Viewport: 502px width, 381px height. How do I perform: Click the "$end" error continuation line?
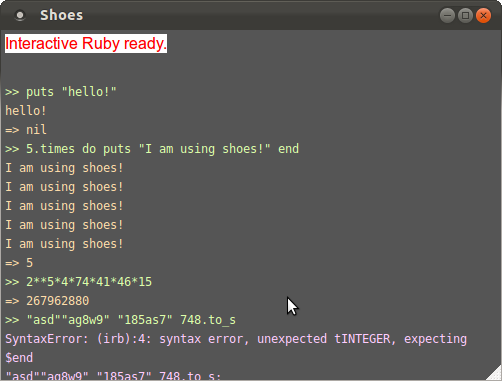tap(19, 358)
